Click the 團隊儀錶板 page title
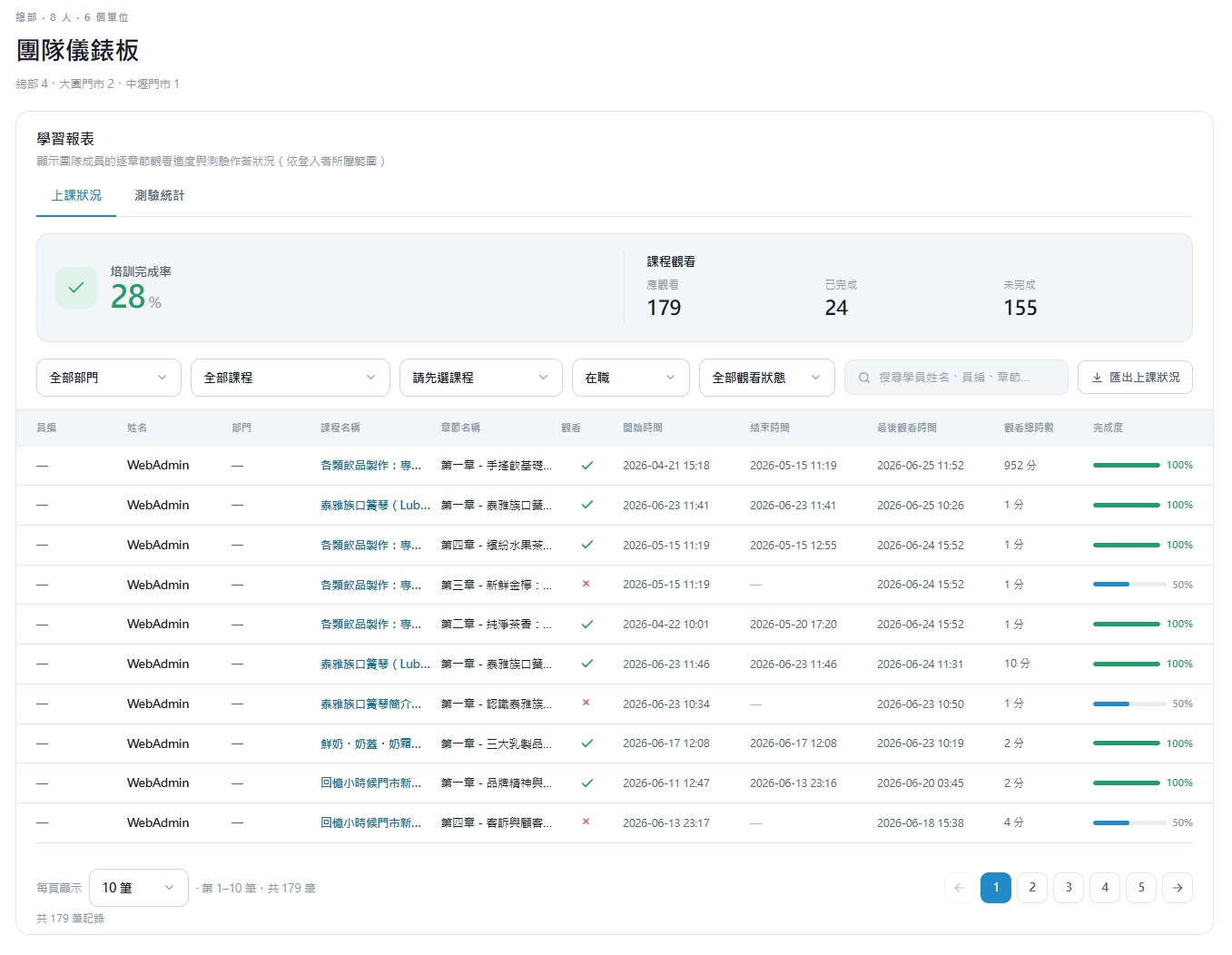1232x955 pixels. (77, 51)
